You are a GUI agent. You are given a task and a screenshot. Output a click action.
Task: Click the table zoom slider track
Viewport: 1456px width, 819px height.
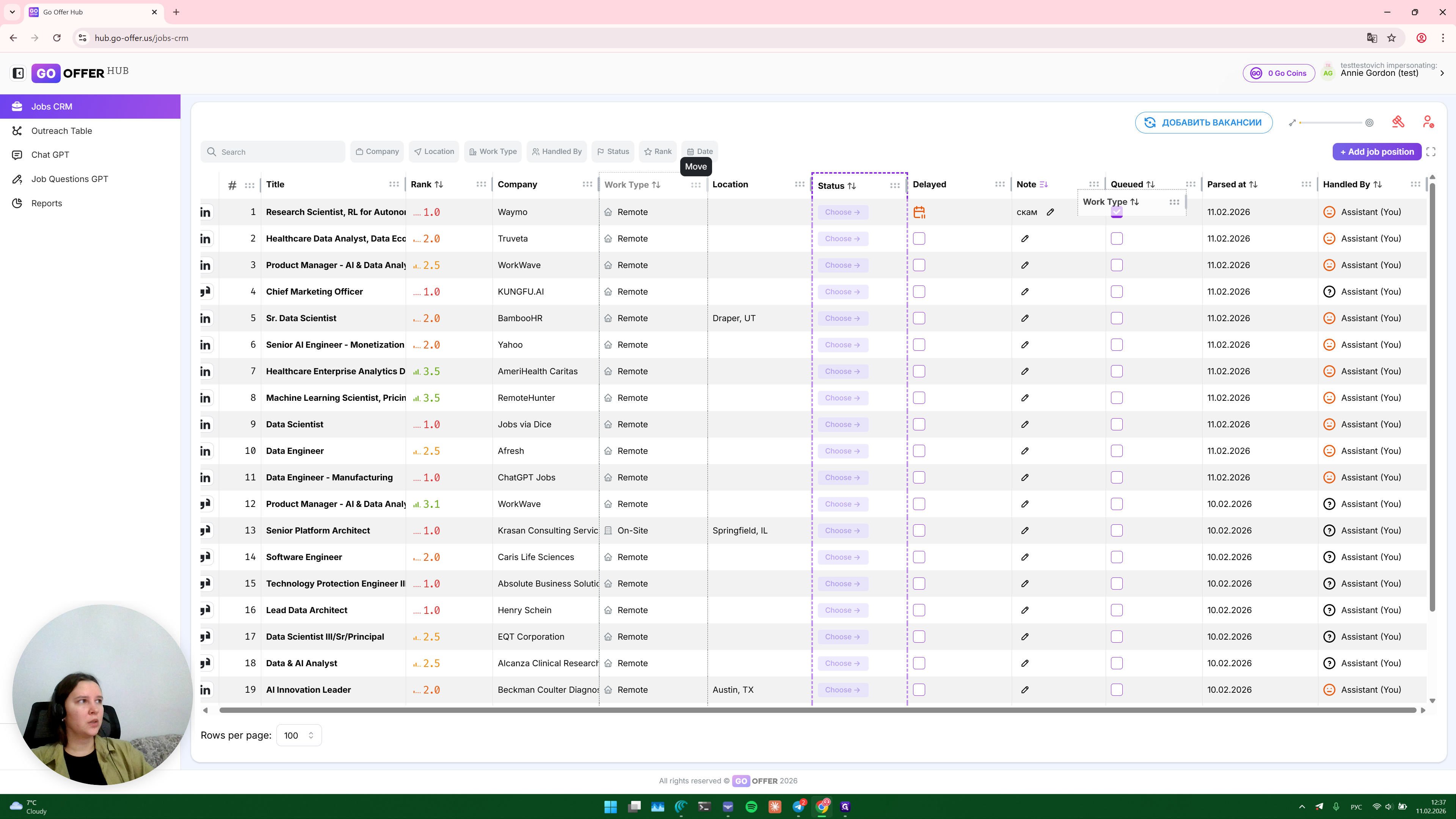pos(1330,122)
